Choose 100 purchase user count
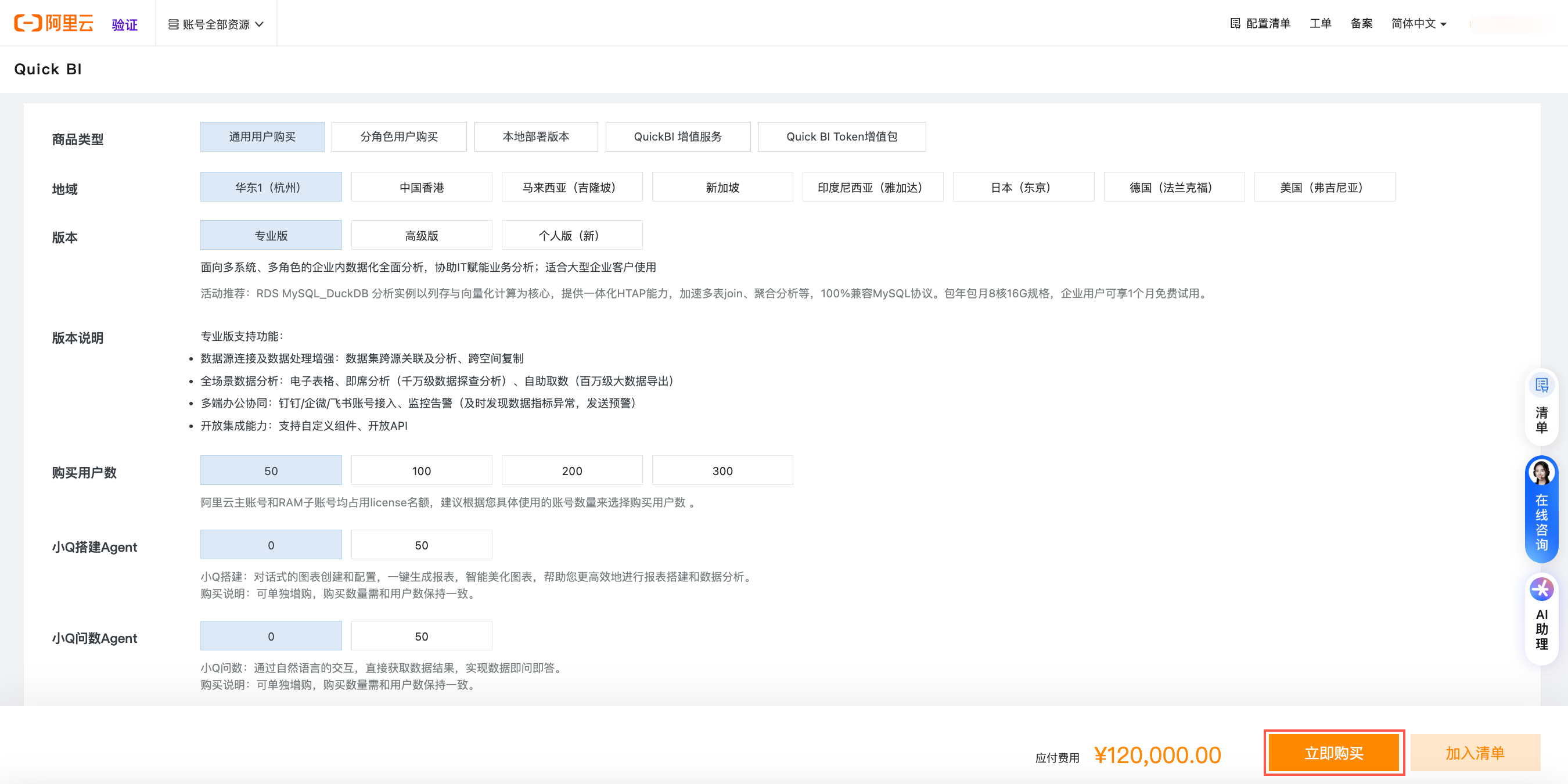This screenshot has height=784, width=1568. pyautogui.click(x=421, y=470)
